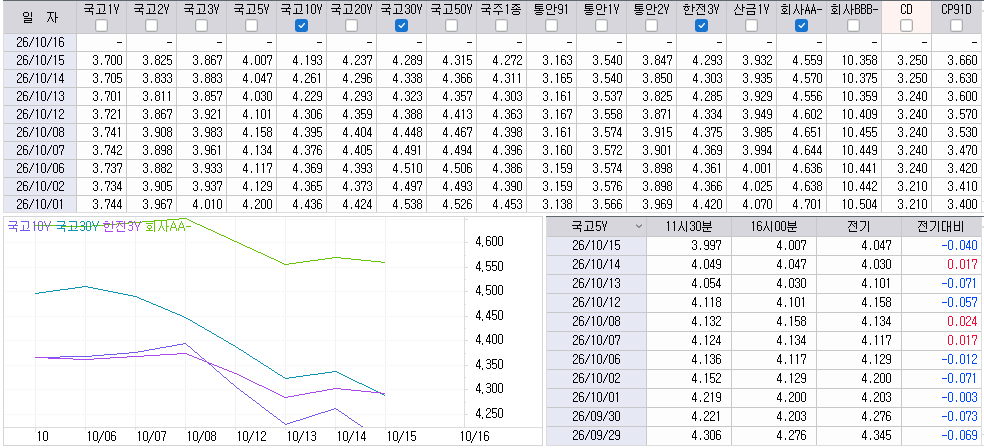Click the 16시00분 column header

click(x=773, y=227)
